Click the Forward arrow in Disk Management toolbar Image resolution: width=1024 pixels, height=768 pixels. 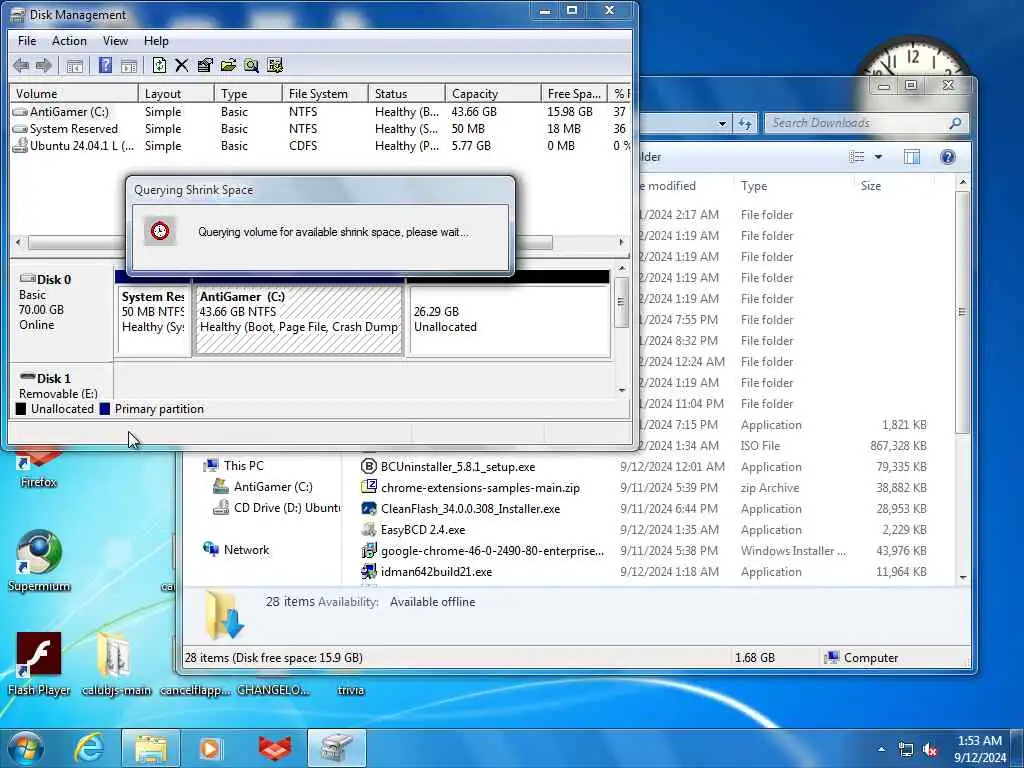pos(44,65)
